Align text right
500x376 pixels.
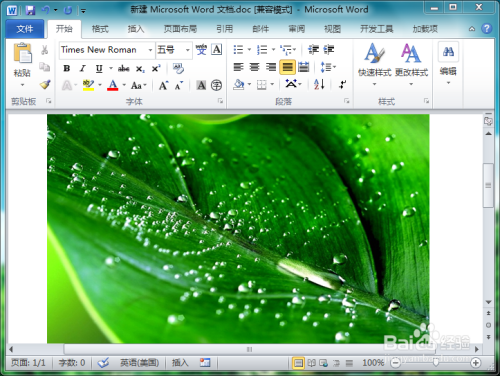coord(271,67)
